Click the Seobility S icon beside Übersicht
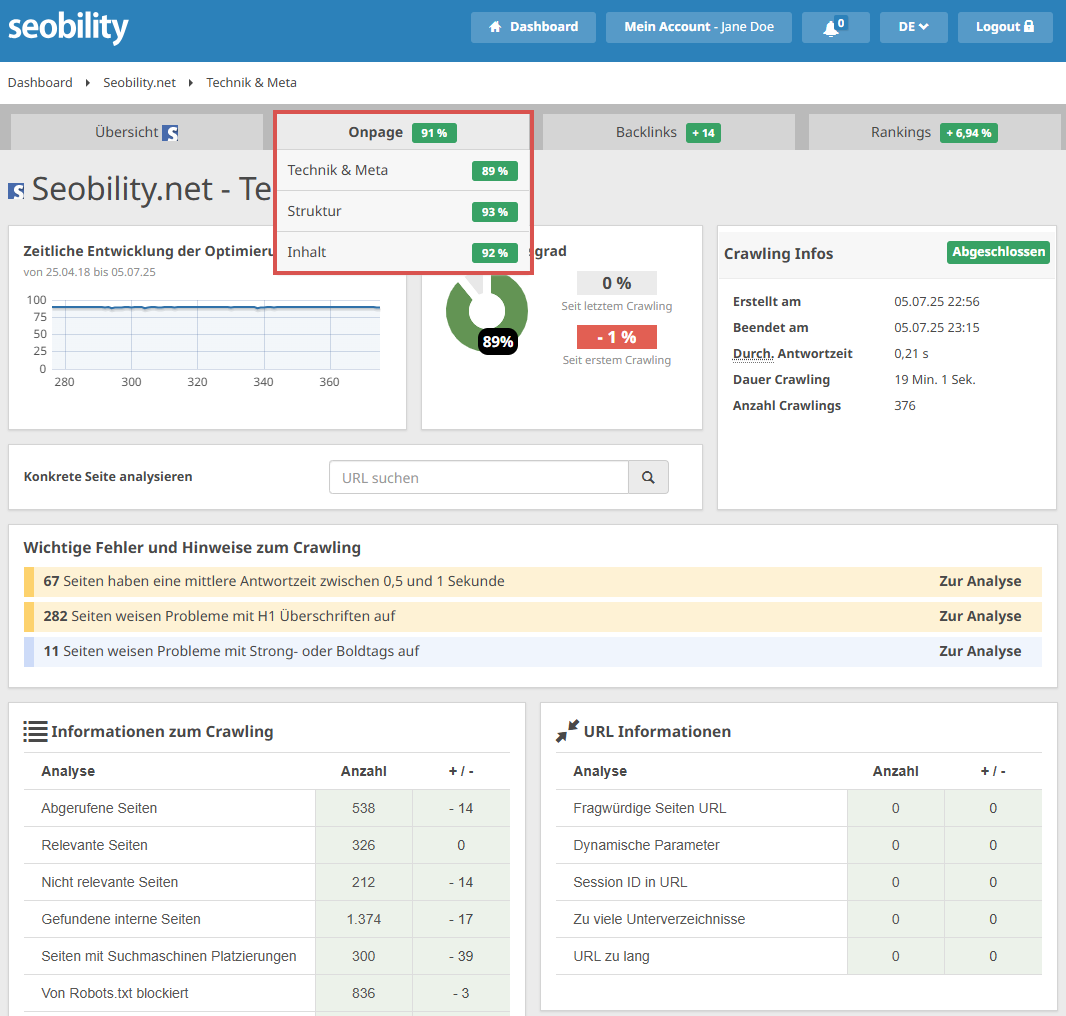Screen dimensions: 1066x1016 click(x=171, y=133)
